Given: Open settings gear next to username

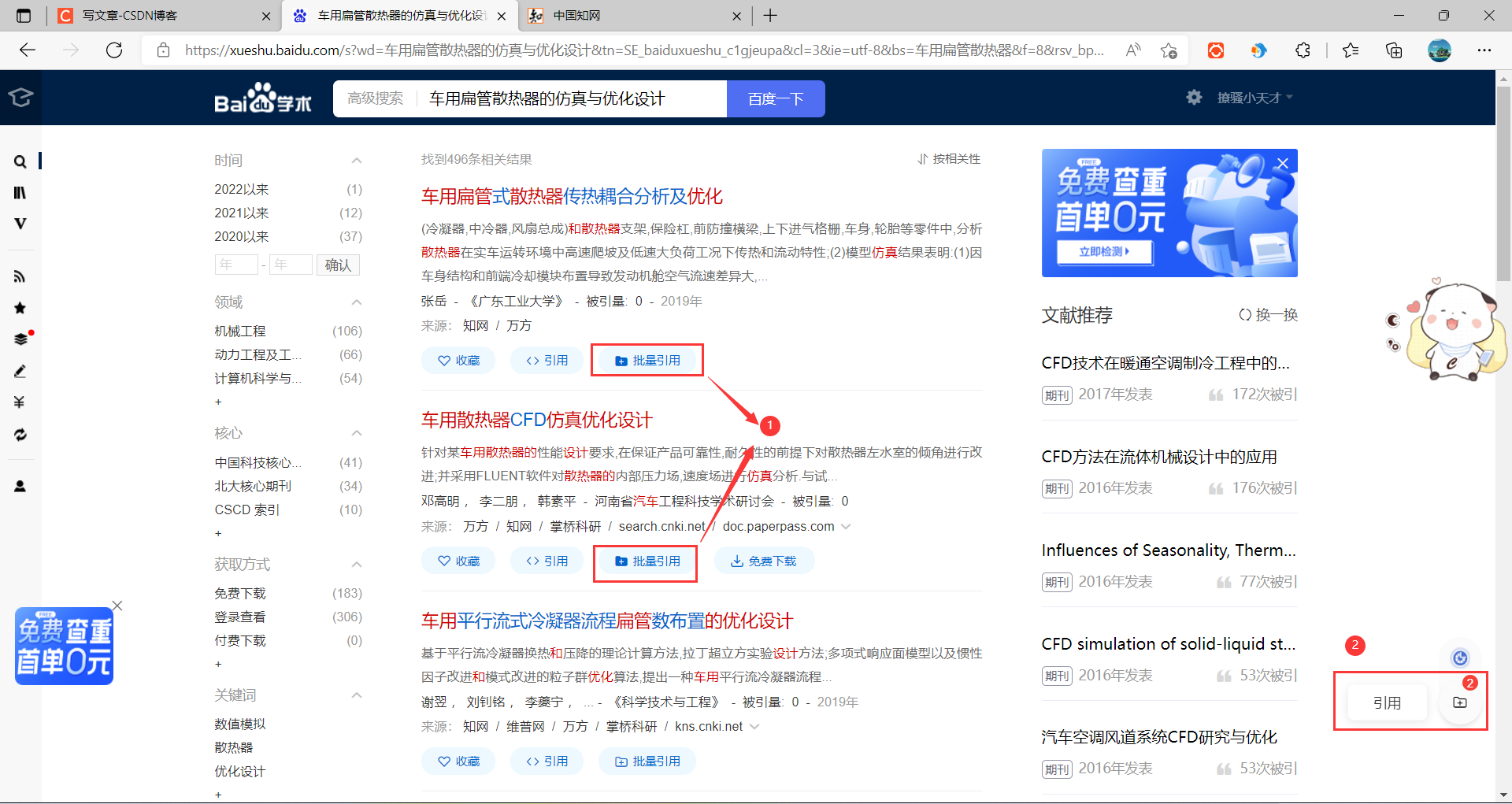Looking at the screenshot, I should pyautogui.click(x=1194, y=98).
